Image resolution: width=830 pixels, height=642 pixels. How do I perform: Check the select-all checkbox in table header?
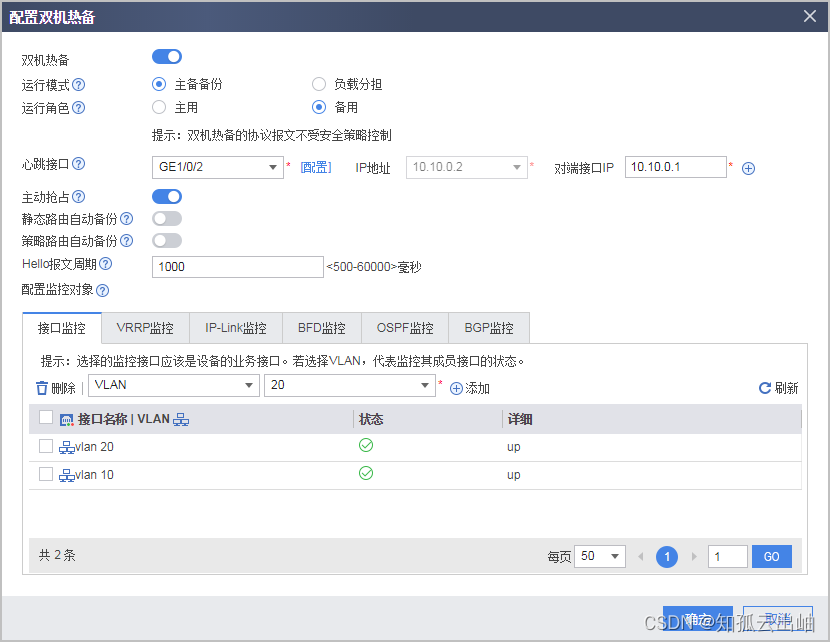46,418
